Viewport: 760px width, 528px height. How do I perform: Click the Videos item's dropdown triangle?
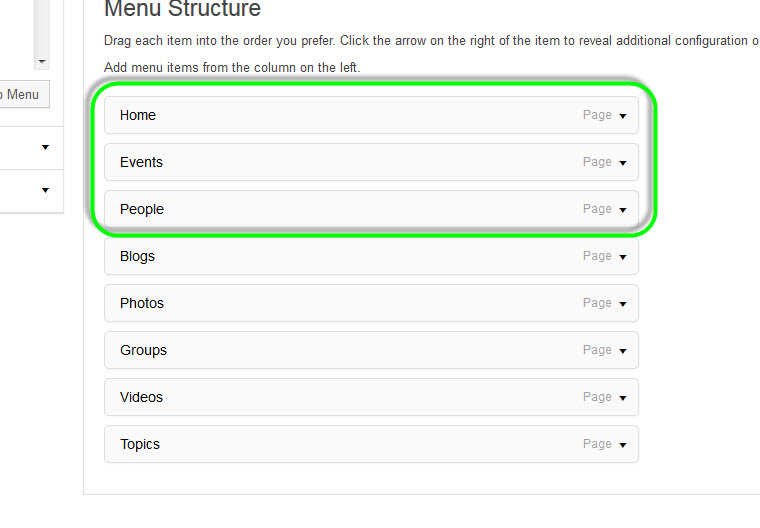[x=623, y=398]
